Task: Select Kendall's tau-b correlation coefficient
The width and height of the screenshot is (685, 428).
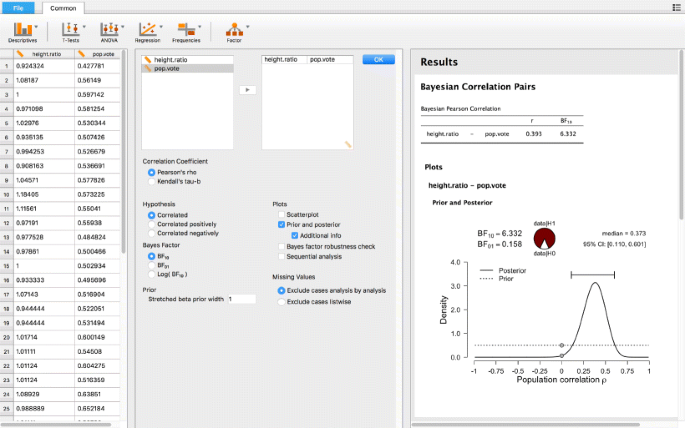Action: [152, 182]
